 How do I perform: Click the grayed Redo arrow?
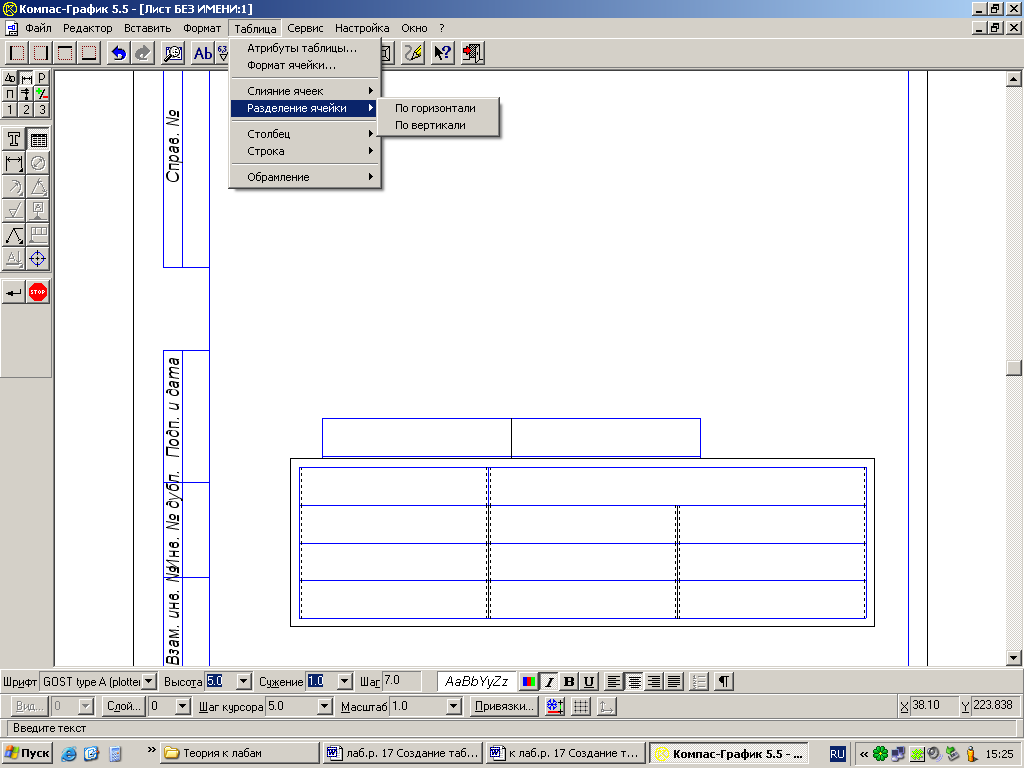point(142,53)
